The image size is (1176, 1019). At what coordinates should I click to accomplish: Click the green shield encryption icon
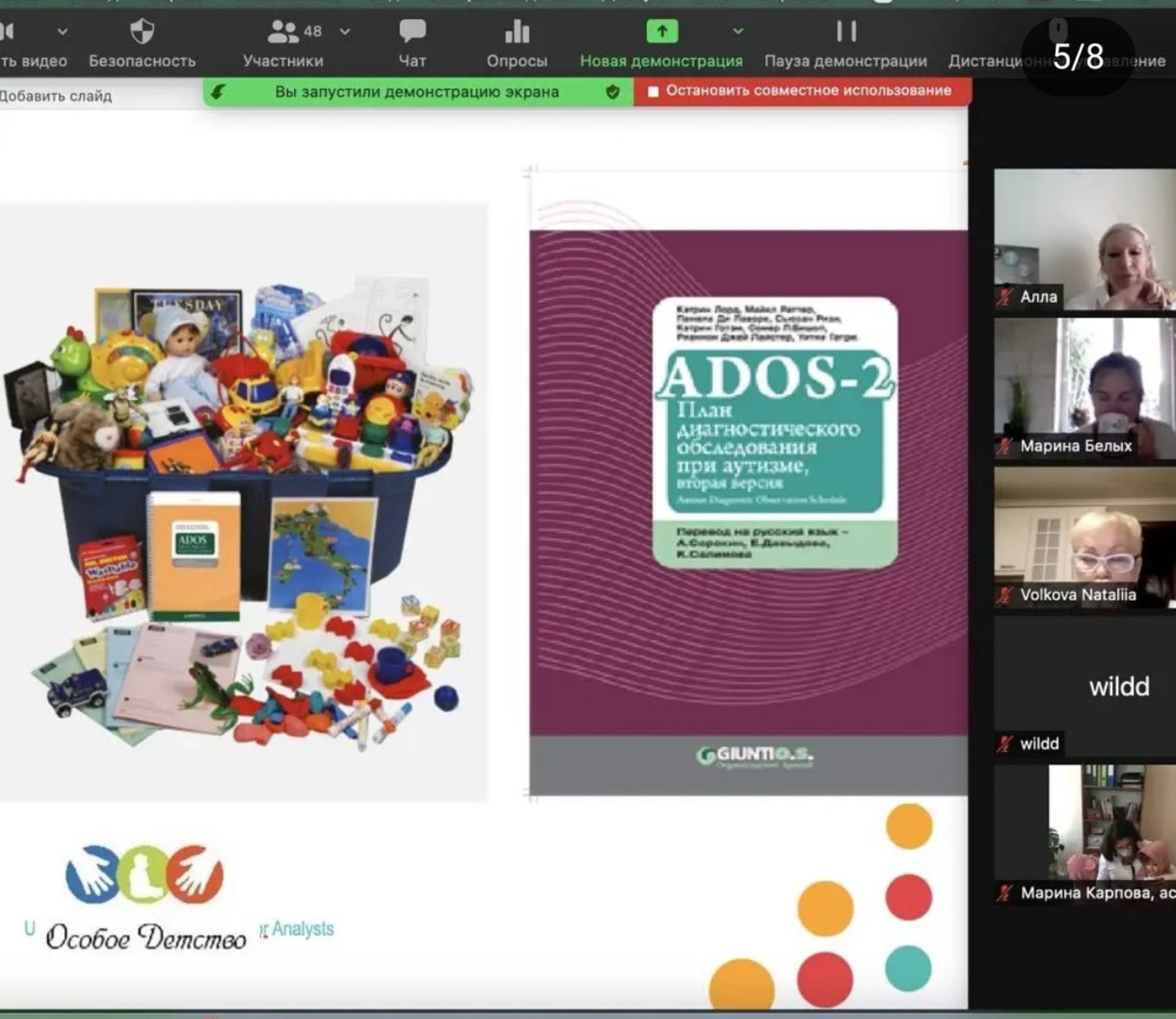(x=612, y=92)
